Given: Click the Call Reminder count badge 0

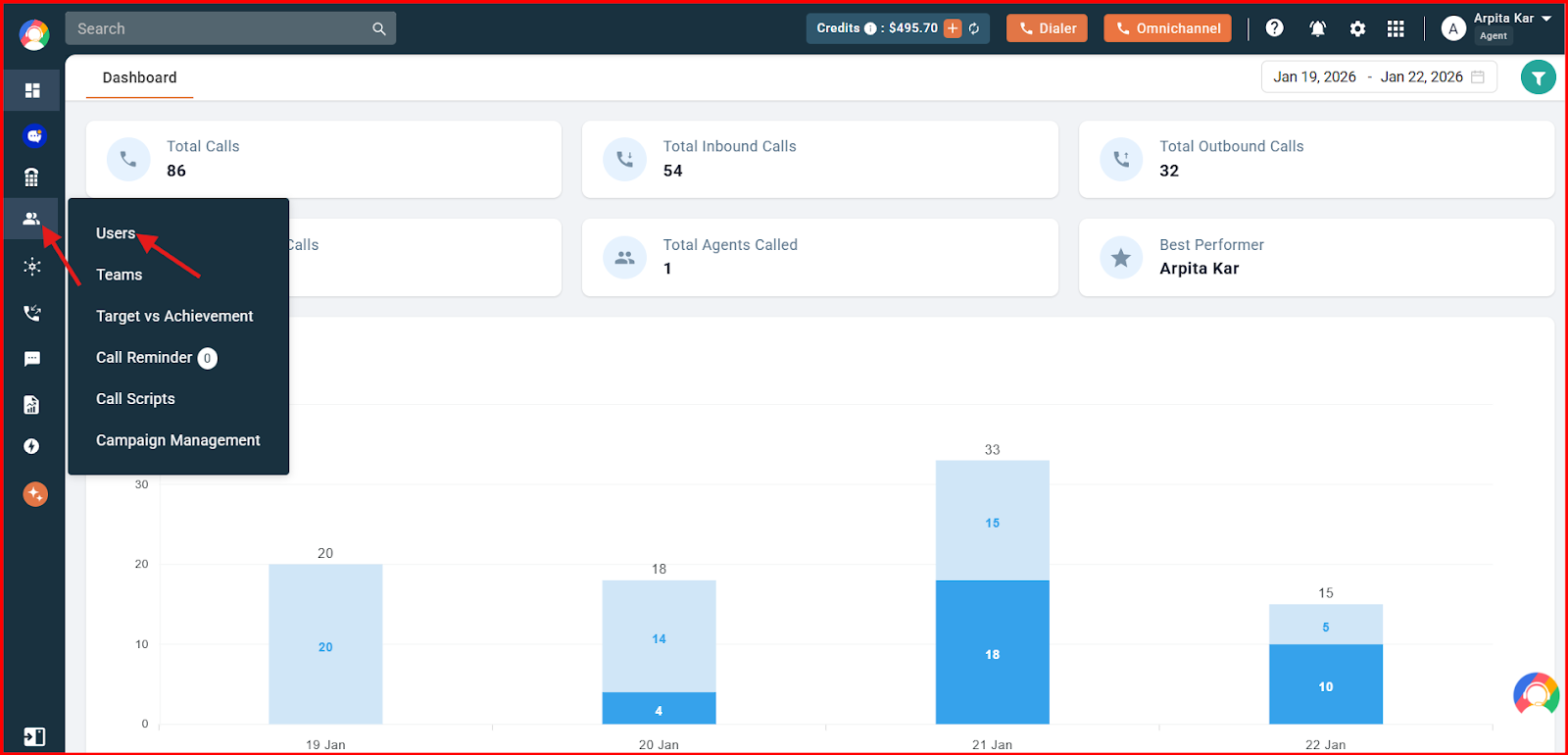Looking at the screenshot, I should [x=208, y=359].
